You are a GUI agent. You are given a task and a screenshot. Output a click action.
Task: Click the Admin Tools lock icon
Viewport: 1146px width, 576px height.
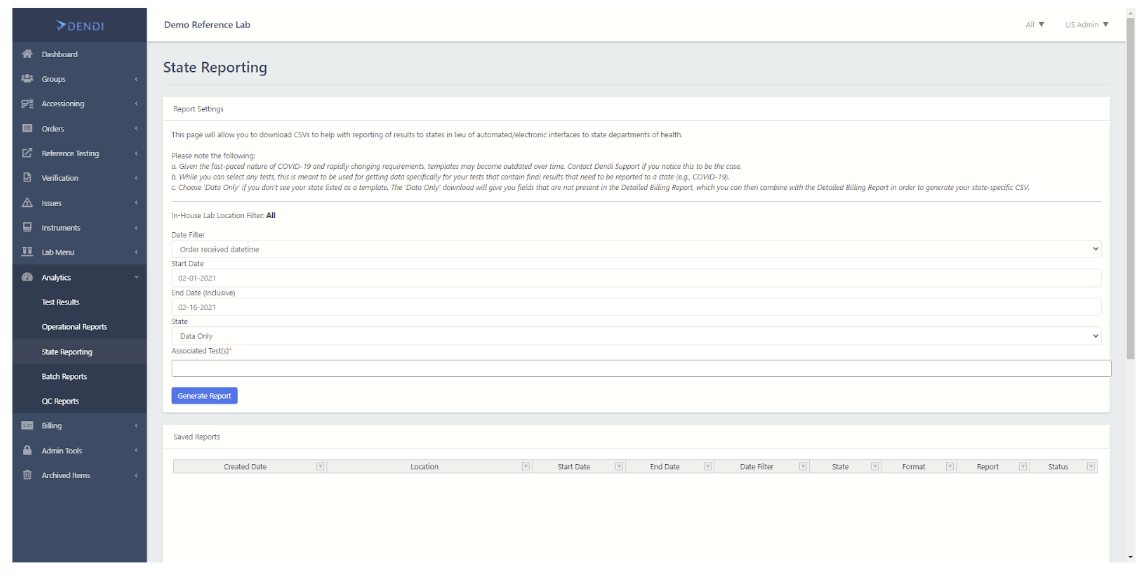coord(28,451)
